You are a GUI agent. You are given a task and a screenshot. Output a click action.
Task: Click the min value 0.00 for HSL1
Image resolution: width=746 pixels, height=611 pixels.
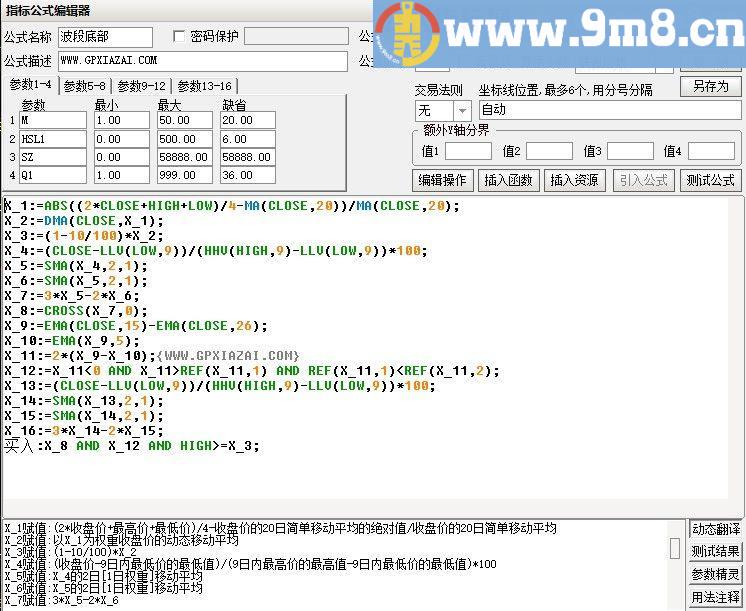point(122,139)
